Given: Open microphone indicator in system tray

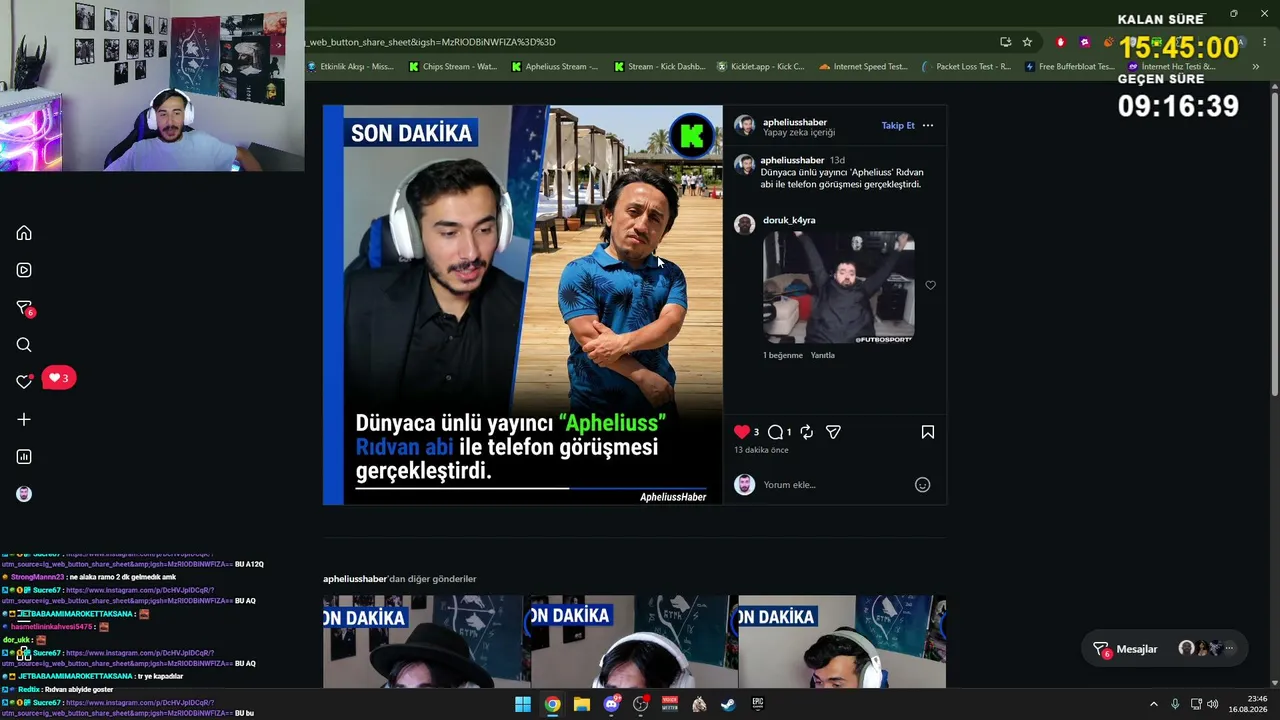Looking at the screenshot, I should coord(1175,704).
